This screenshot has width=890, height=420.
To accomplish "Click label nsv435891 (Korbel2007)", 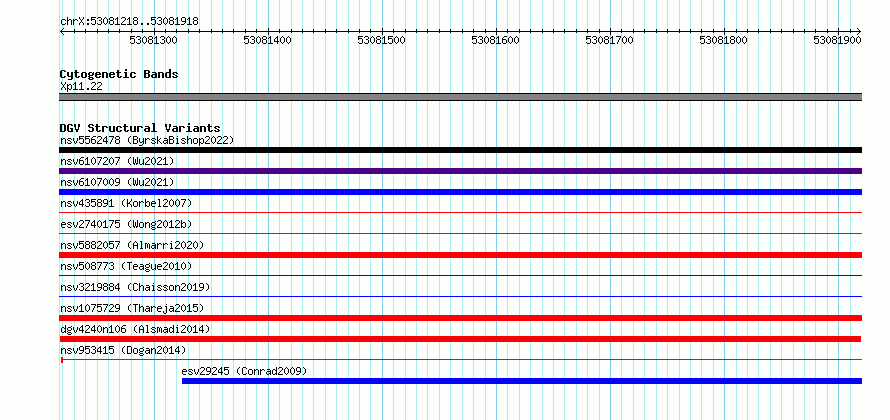I will [126, 203].
